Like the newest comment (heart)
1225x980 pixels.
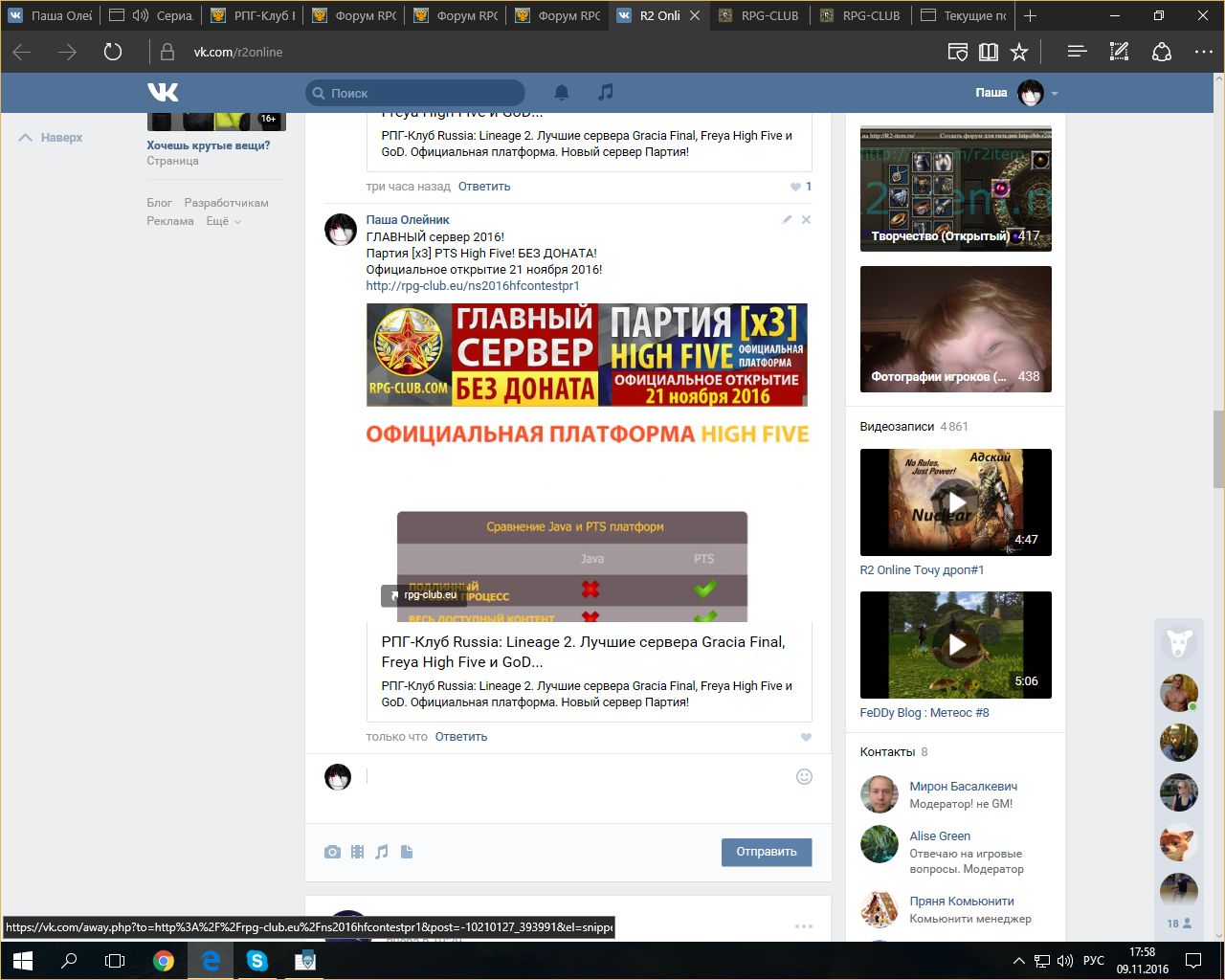point(806,737)
